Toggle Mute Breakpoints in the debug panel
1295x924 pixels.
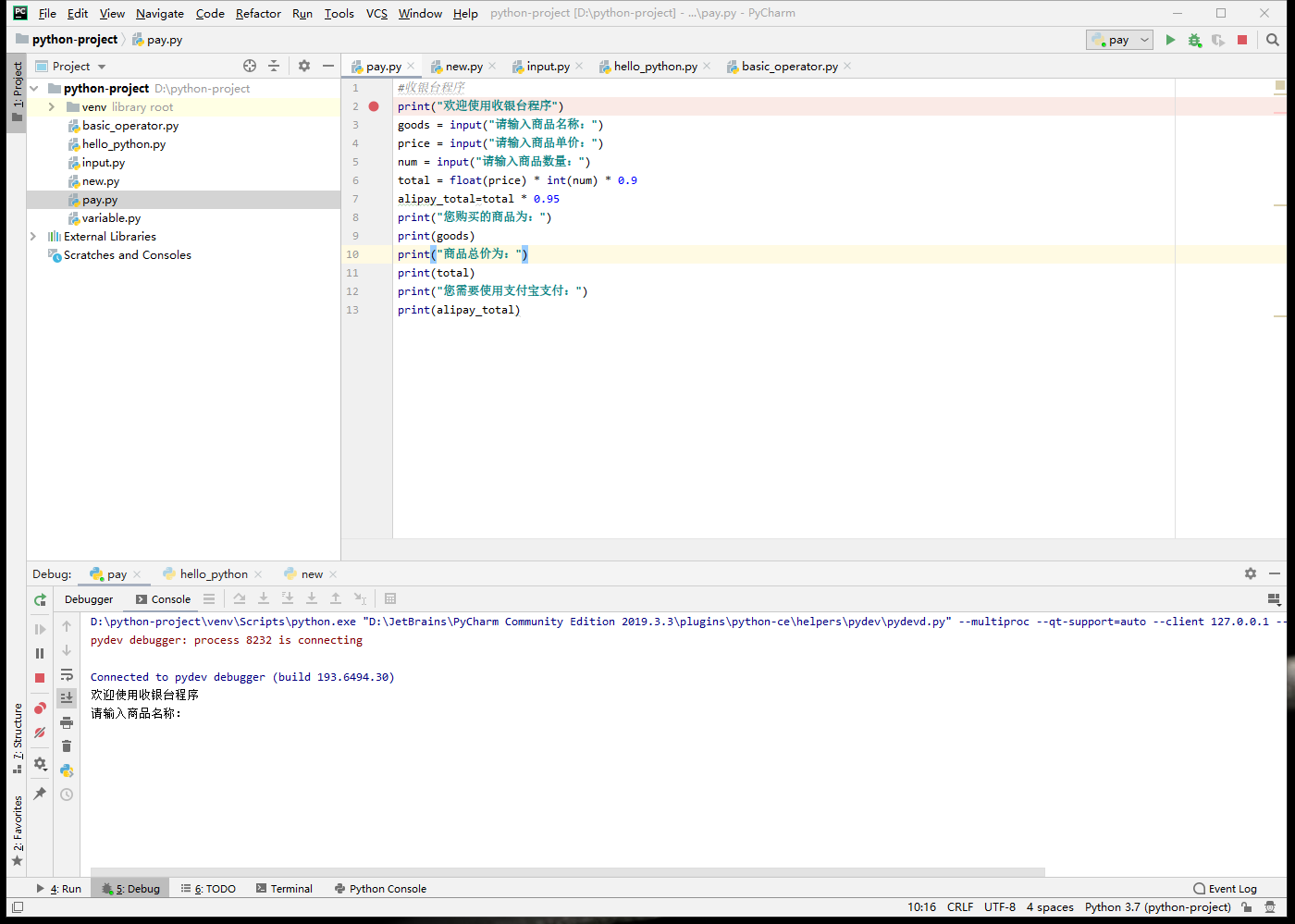(x=40, y=733)
